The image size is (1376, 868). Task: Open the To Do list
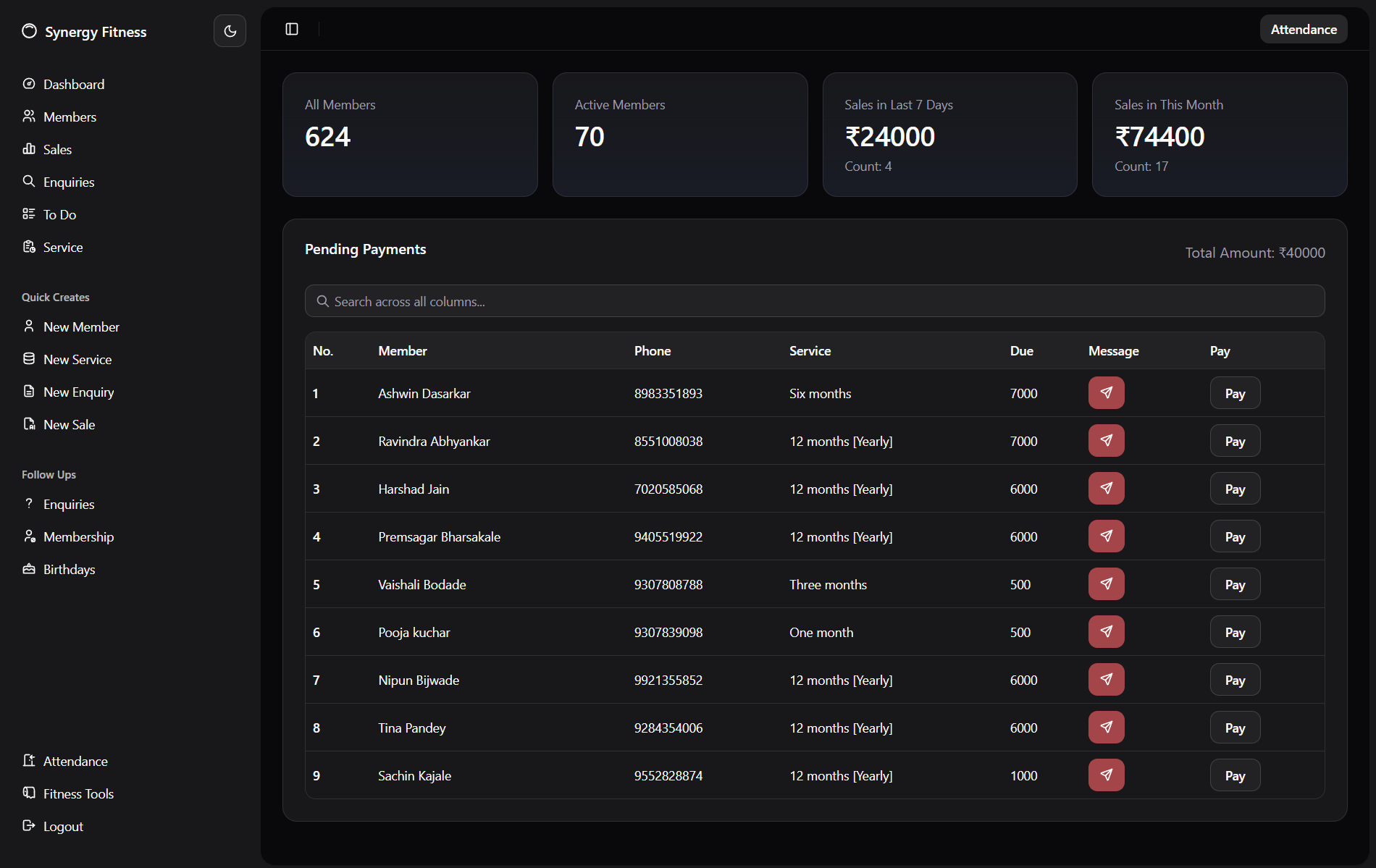coord(59,214)
